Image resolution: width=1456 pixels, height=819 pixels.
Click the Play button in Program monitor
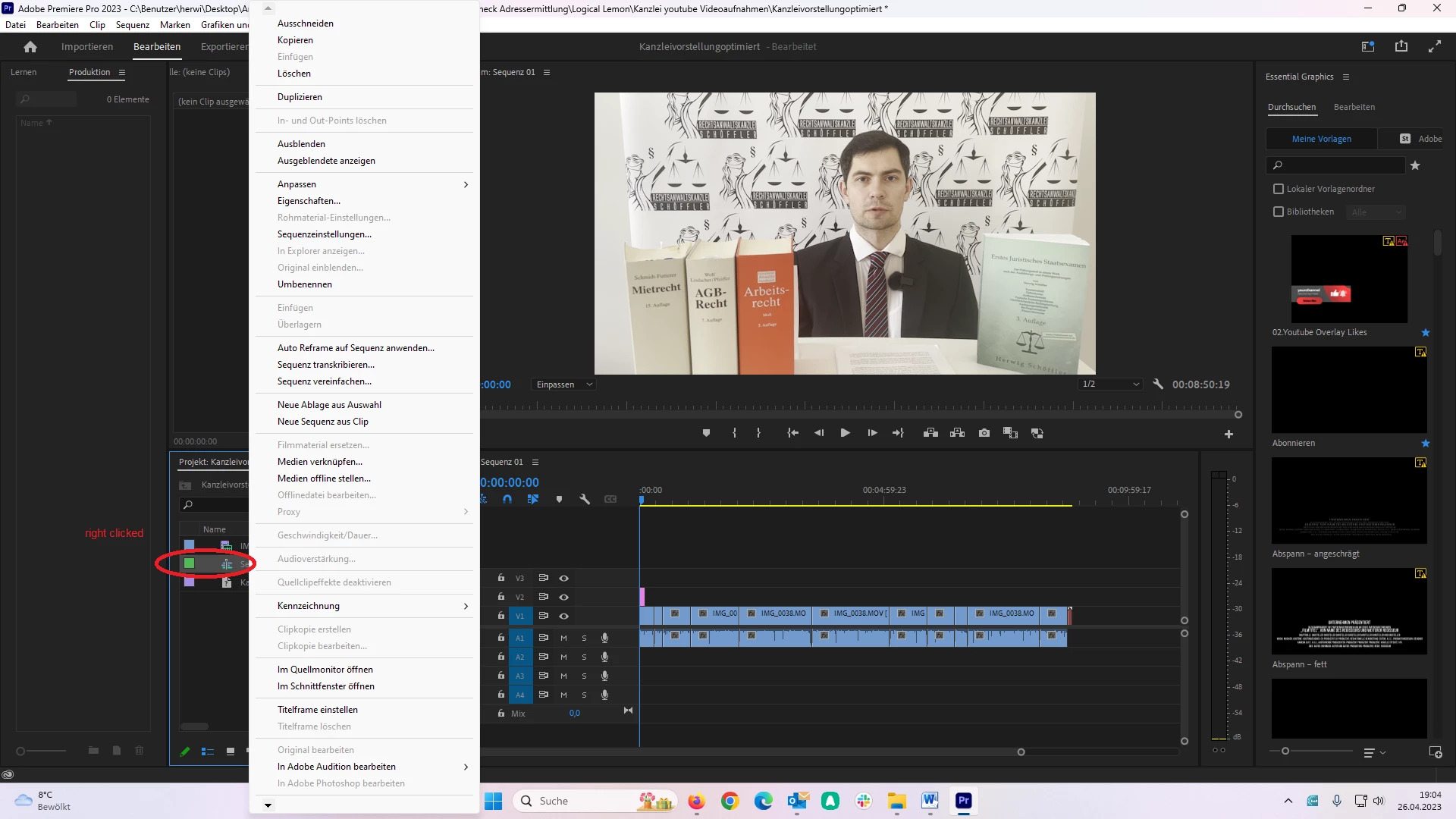tap(845, 433)
